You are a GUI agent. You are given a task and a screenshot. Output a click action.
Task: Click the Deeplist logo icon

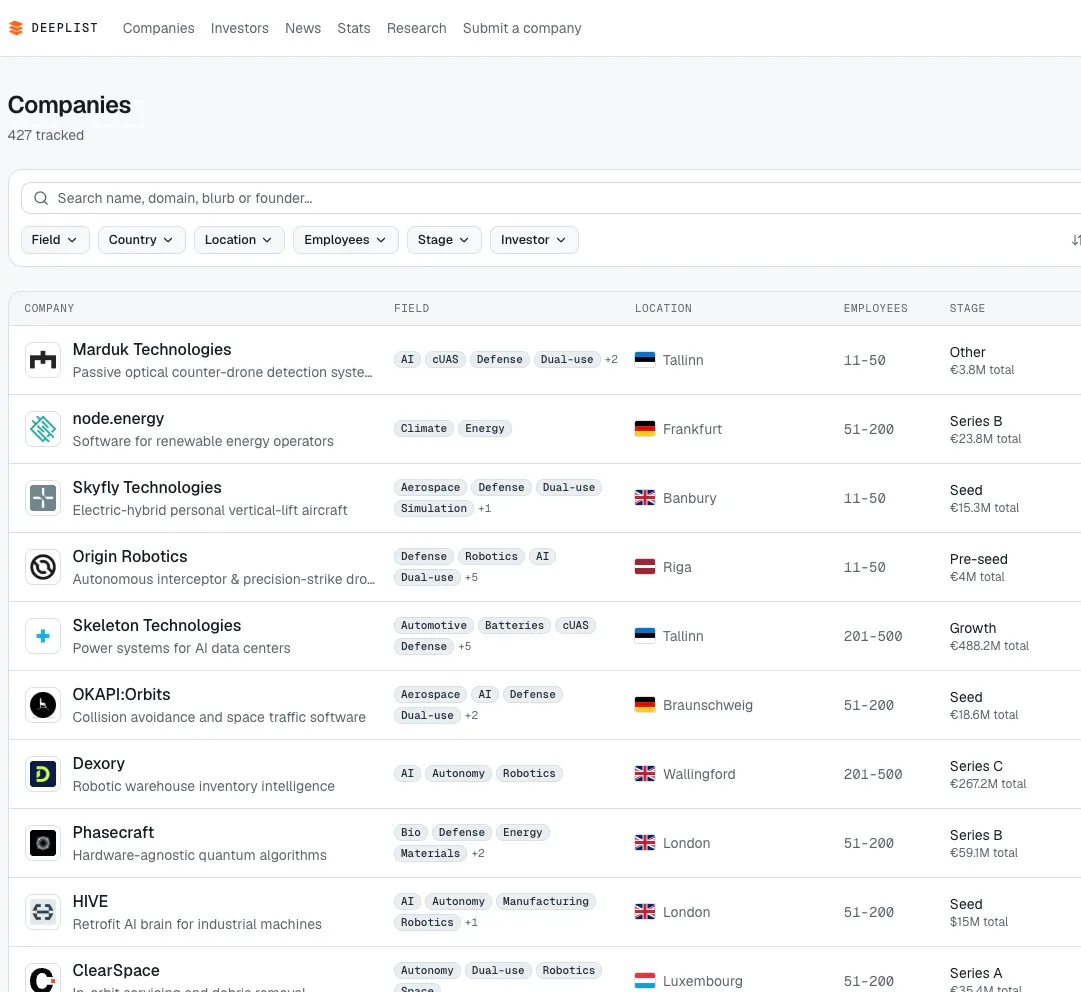point(16,28)
